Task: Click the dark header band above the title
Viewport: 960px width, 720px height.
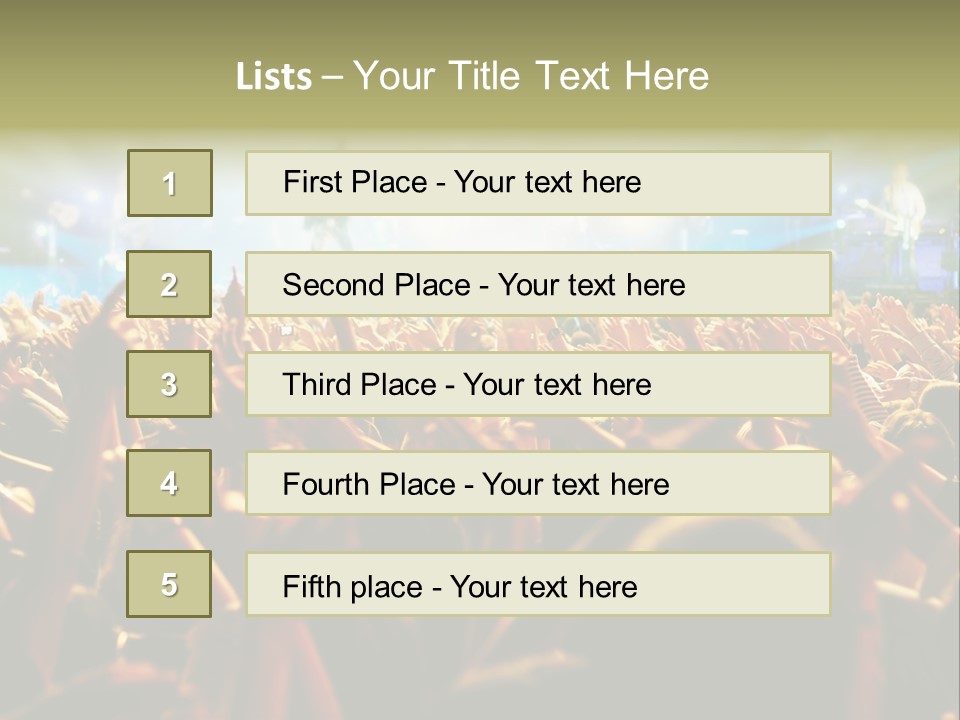Action: [480, 20]
